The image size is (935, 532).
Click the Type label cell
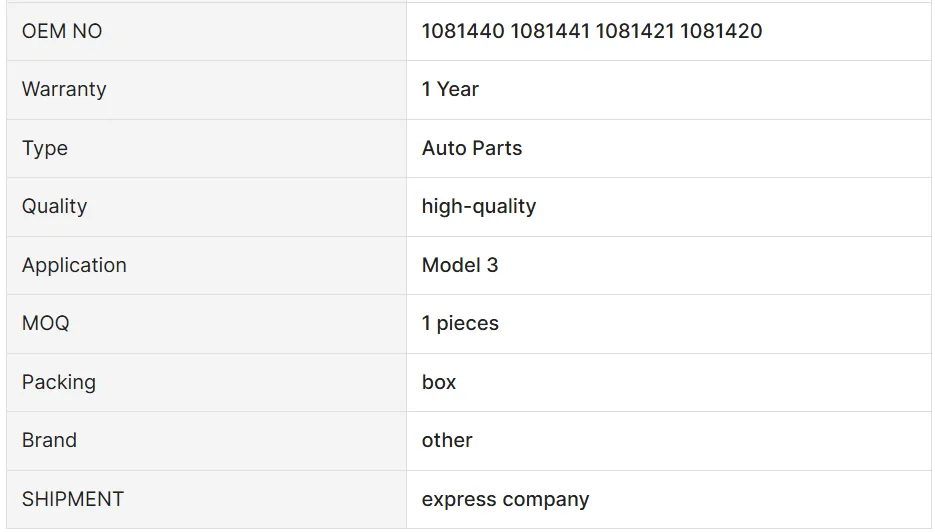click(x=45, y=148)
